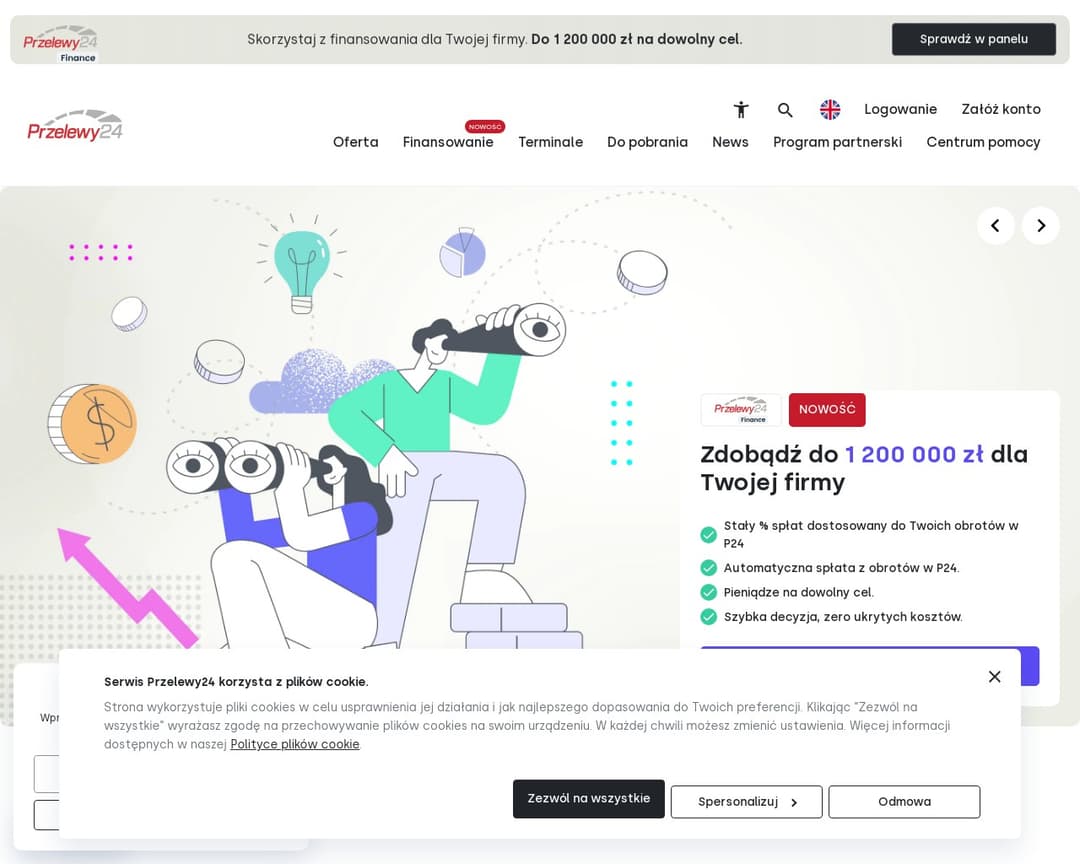Go to the News page
1080x864 pixels.
(730, 142)
